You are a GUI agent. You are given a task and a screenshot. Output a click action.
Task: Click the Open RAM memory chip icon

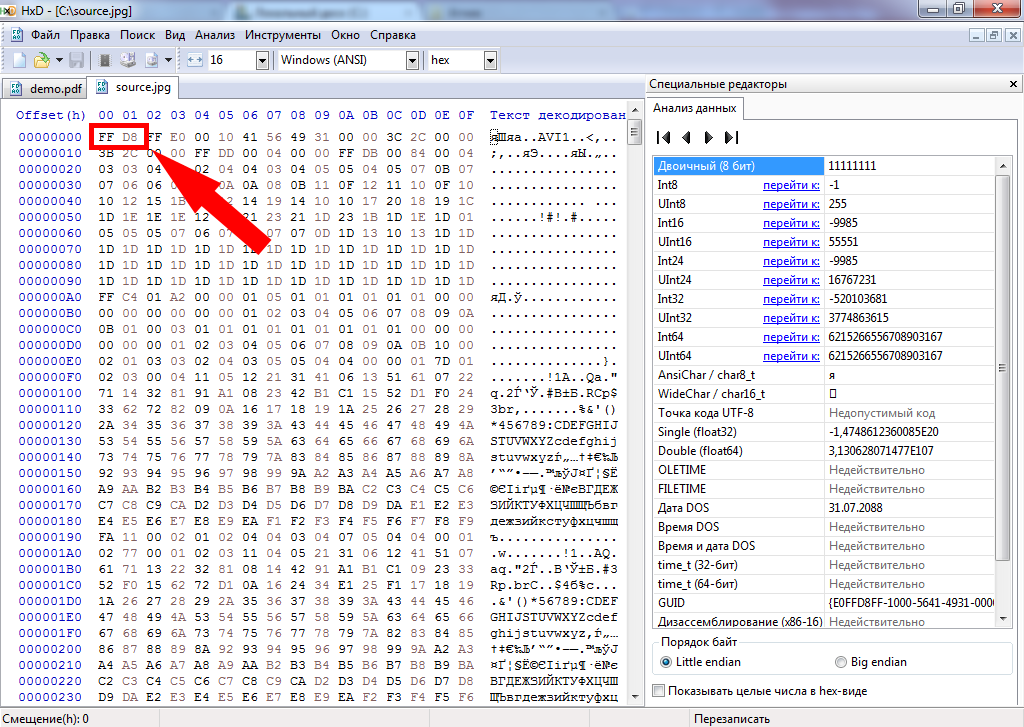click(103, 60)
